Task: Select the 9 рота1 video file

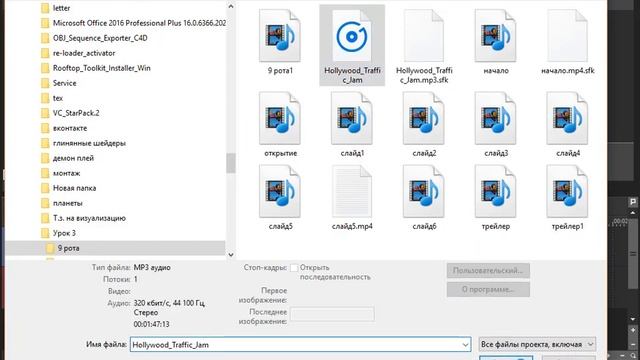Action: pos(280,42)
